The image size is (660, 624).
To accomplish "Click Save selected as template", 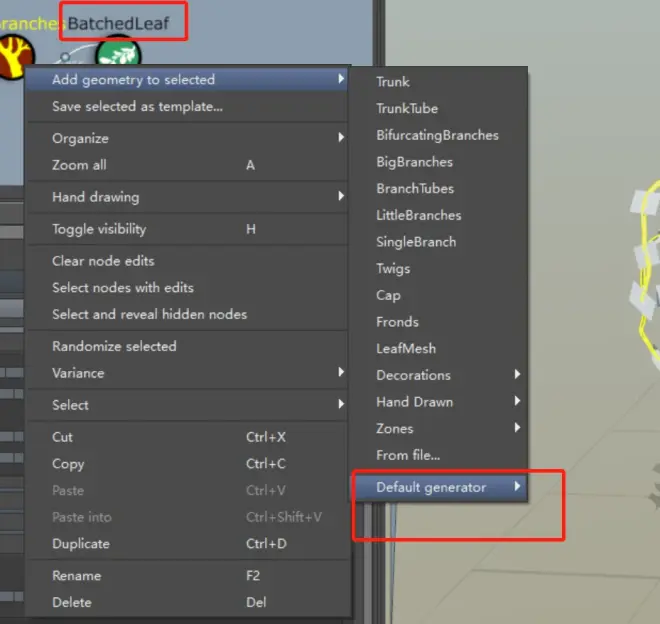I will (x=137, y=106).
